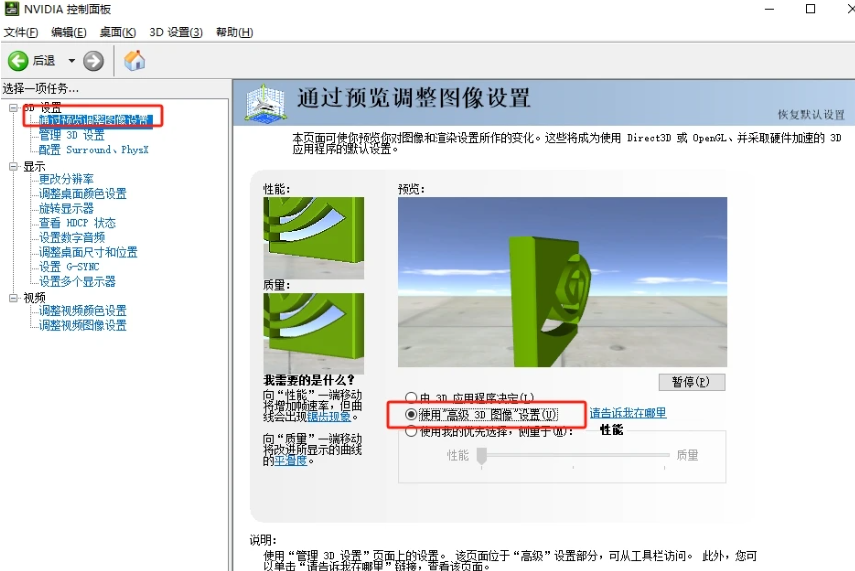The image size is (855, 571).
Task: Open 更改分辨率 task
Action: (x=66, y=179)
